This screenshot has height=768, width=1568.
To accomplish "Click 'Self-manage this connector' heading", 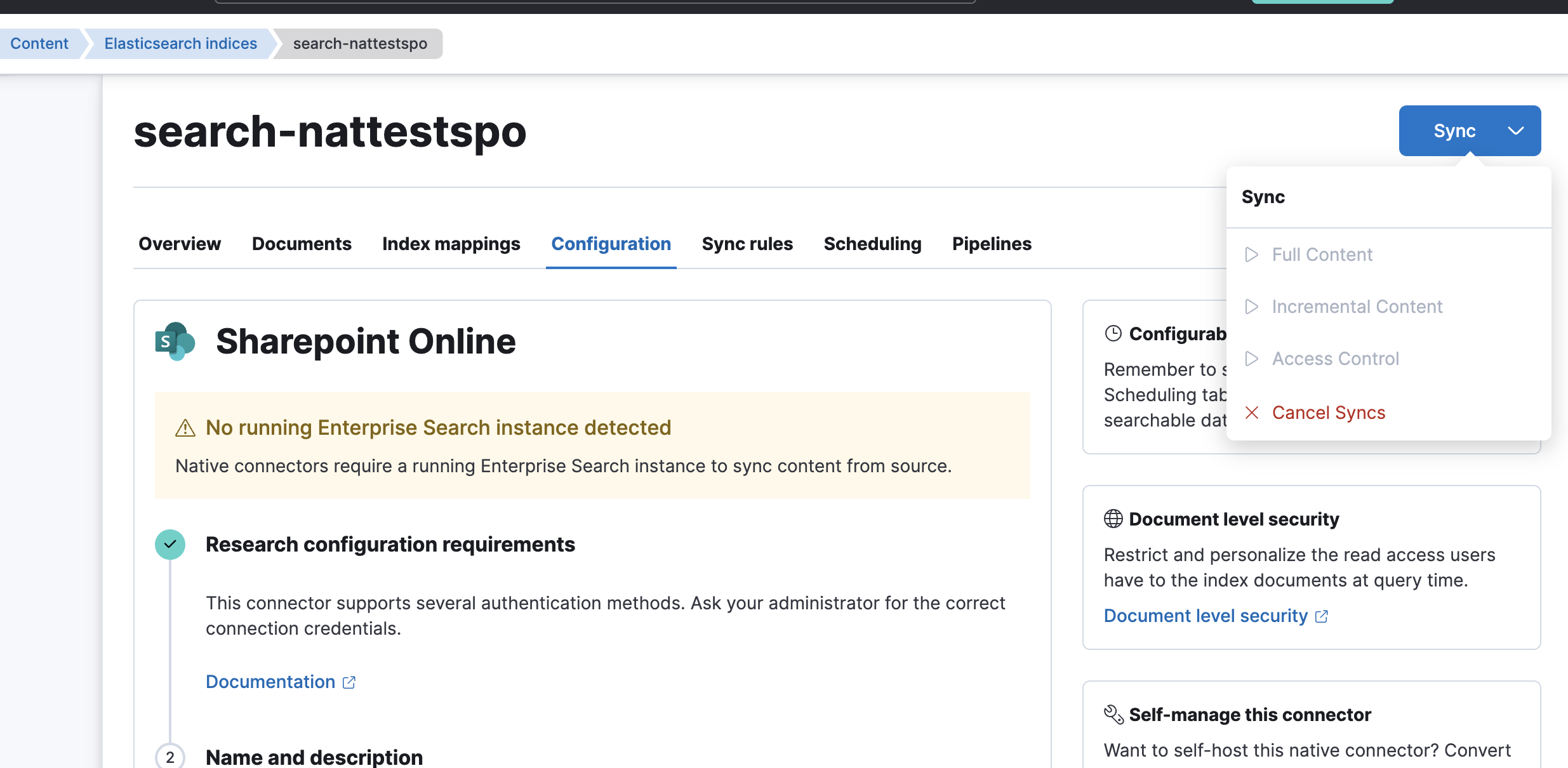I will [x=1250, y=715].
